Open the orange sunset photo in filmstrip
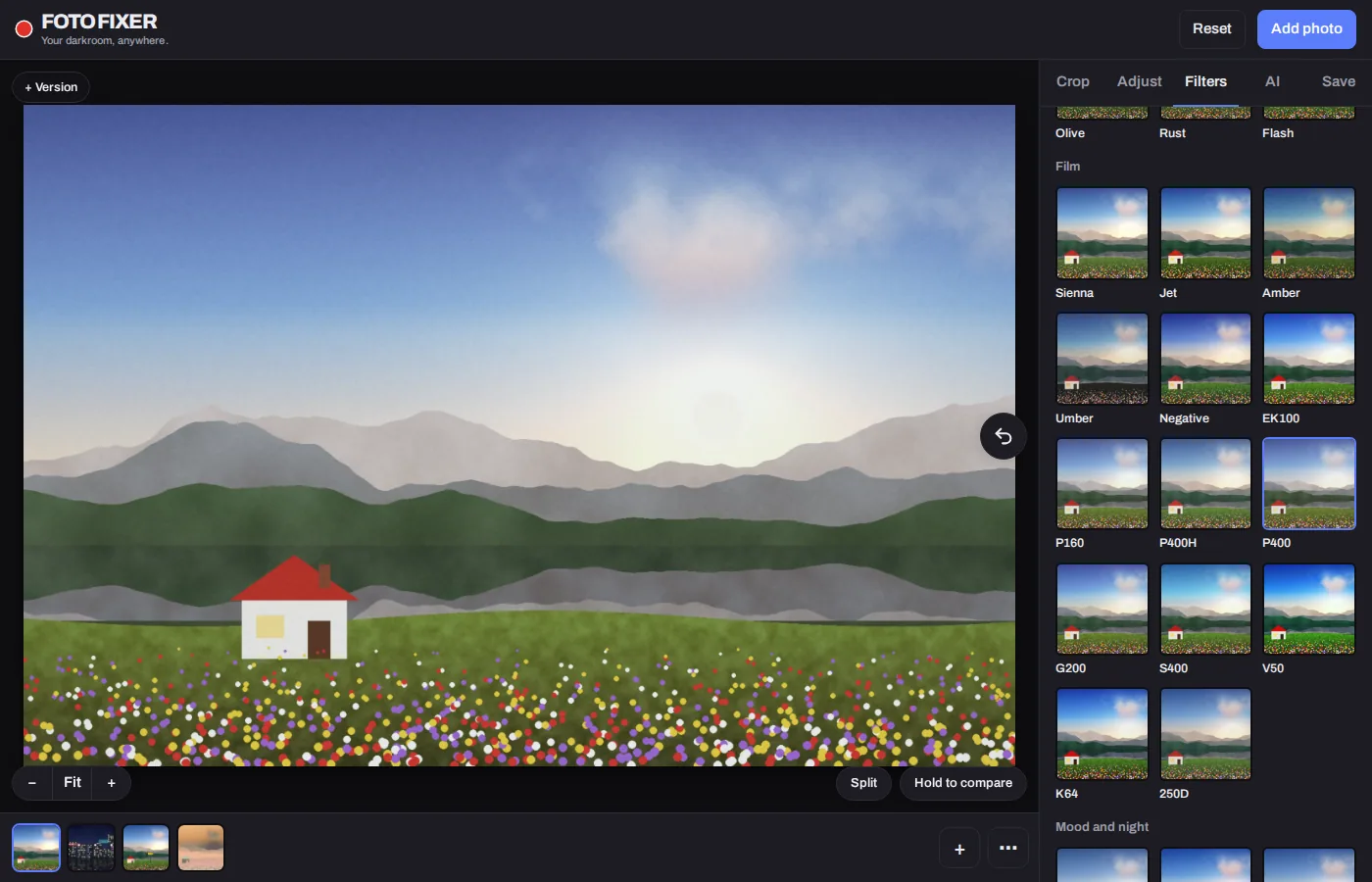Screen dimensions: 1372x882 [201, 848]
